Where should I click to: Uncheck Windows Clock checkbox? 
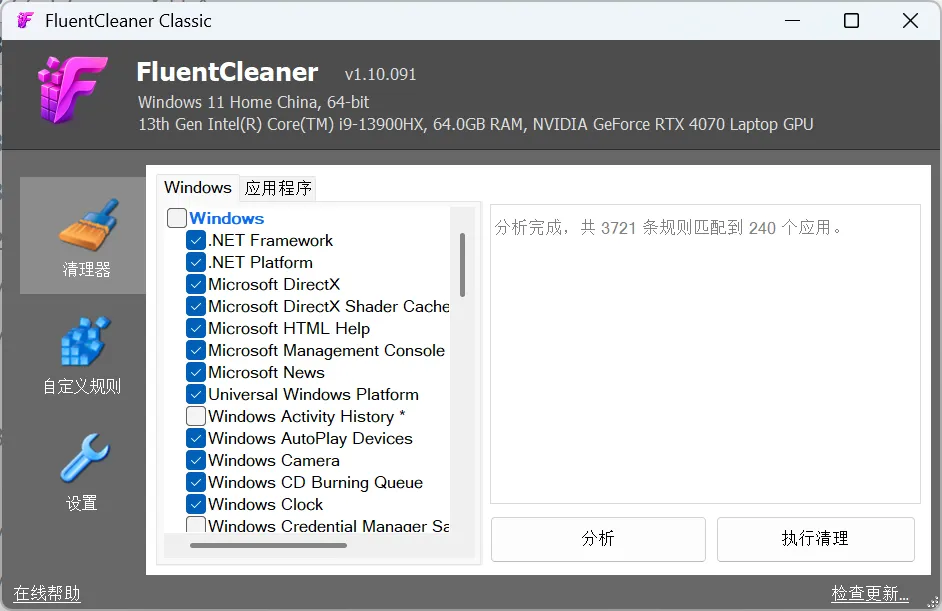[x=196, y=504]
